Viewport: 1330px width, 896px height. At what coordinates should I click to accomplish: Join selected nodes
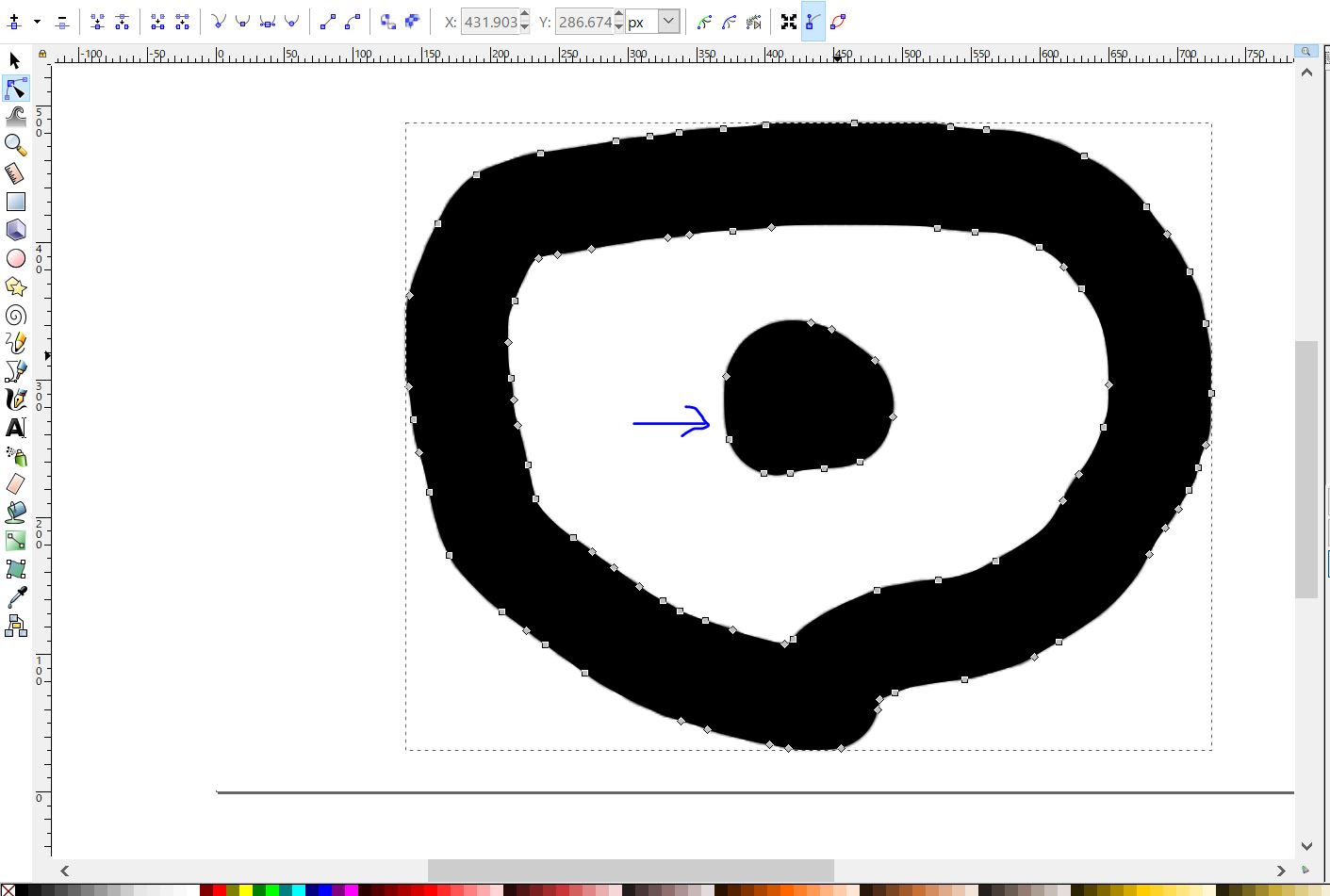click(97, 22)
